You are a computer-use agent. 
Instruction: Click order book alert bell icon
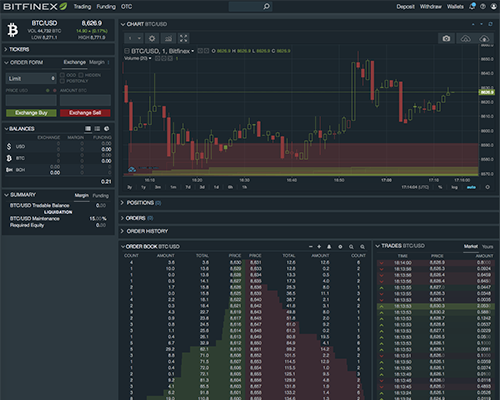coord(329,247)
